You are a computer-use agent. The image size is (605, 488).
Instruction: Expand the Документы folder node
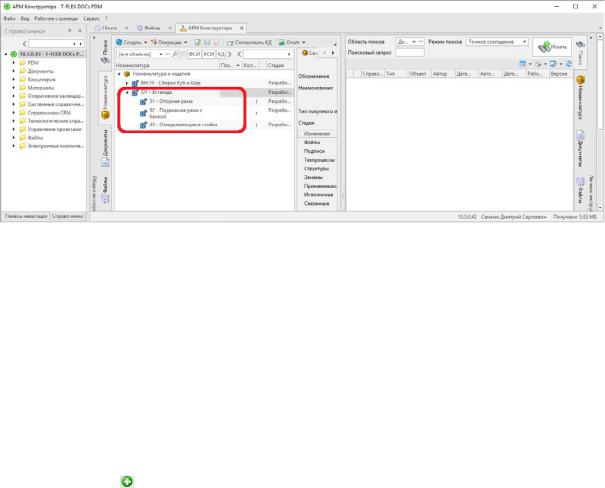(x=14, y=71)
